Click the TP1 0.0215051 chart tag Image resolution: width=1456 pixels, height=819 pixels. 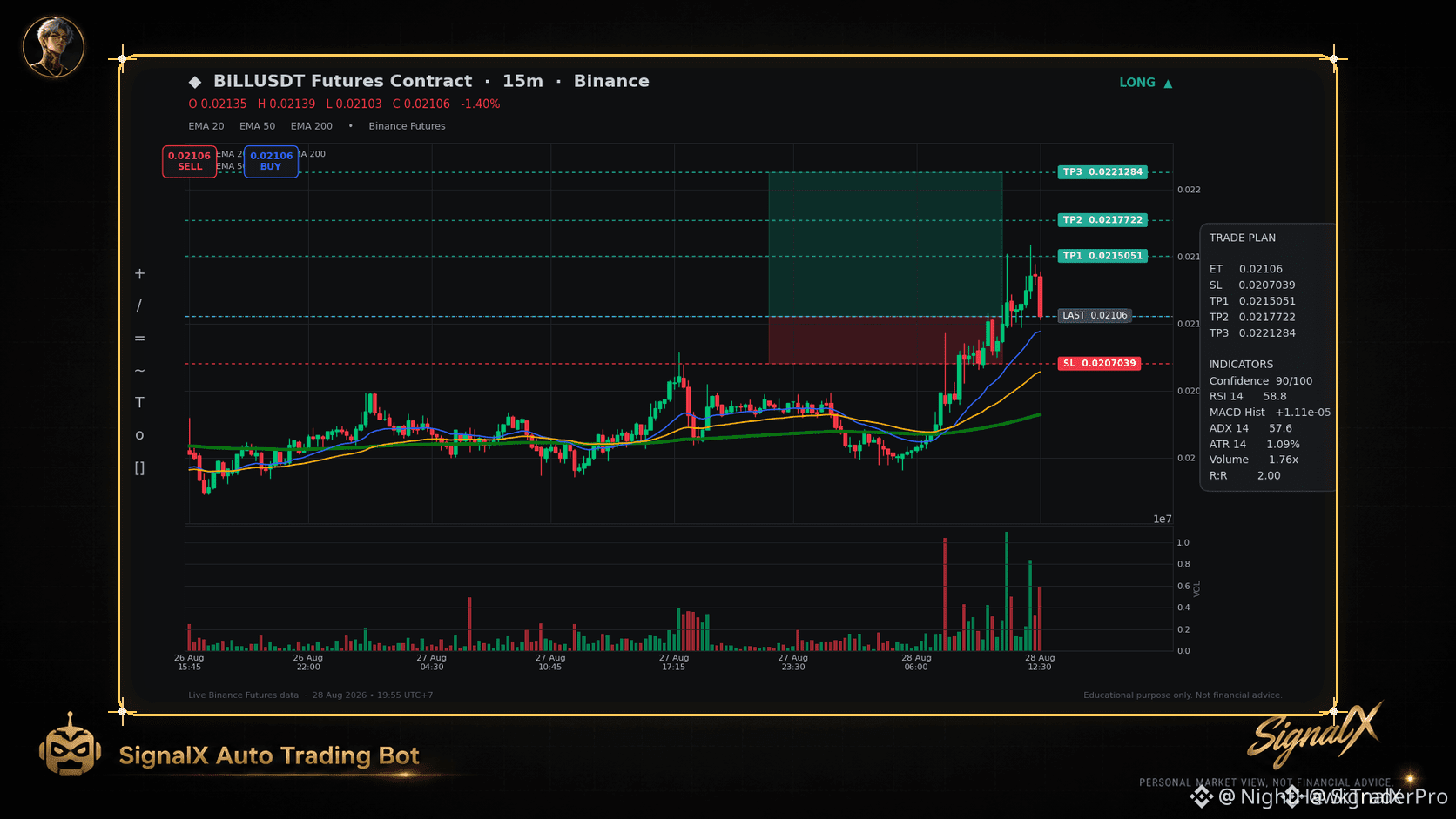coord(1102,256)
